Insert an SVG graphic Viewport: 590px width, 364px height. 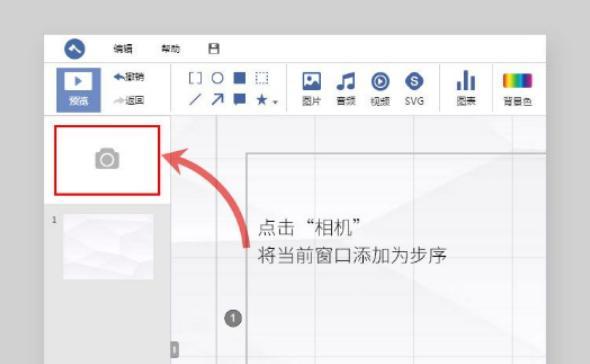point(414,89)
